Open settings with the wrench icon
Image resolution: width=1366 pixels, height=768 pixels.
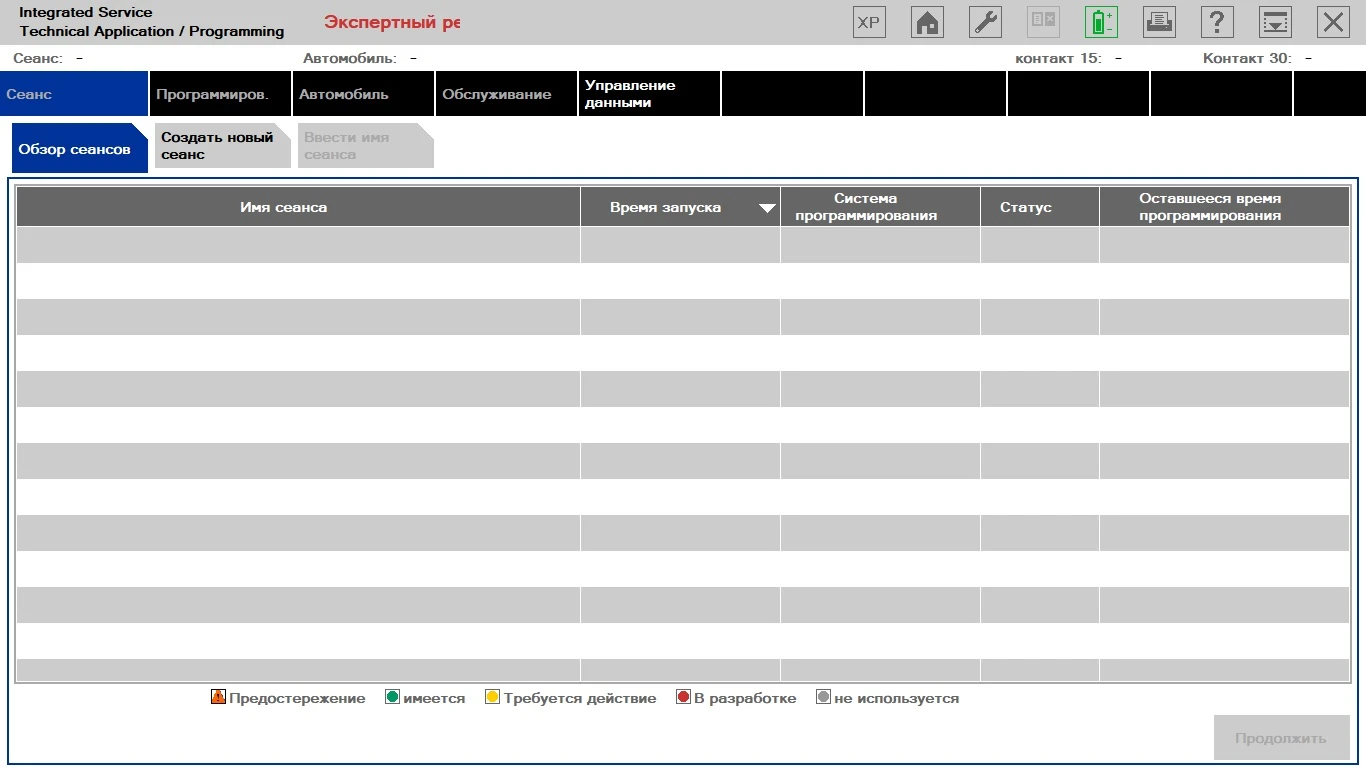click(x=985, y=22)
